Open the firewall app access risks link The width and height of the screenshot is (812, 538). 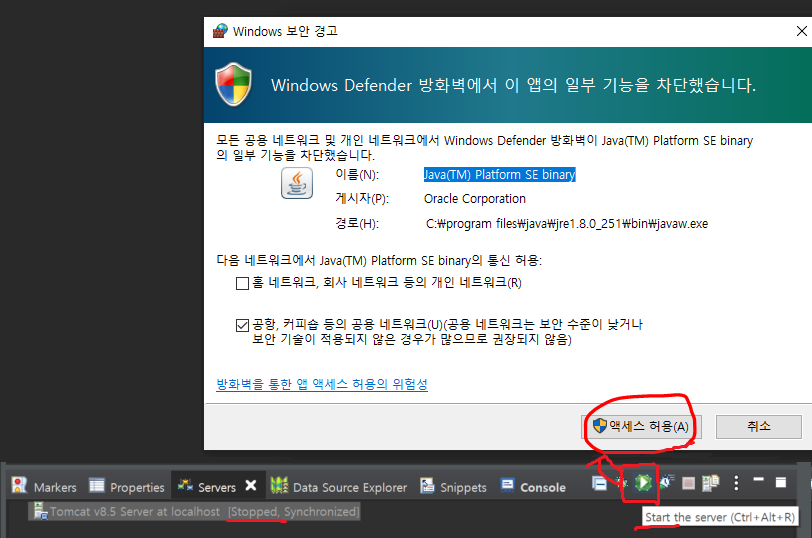click(322, 384)
